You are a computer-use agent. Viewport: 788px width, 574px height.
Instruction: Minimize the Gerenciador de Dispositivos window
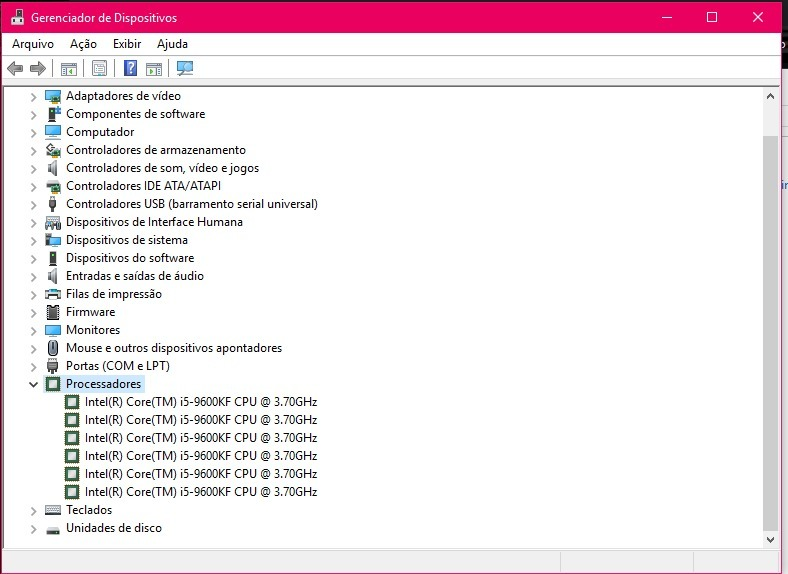[x=667, y=17]
